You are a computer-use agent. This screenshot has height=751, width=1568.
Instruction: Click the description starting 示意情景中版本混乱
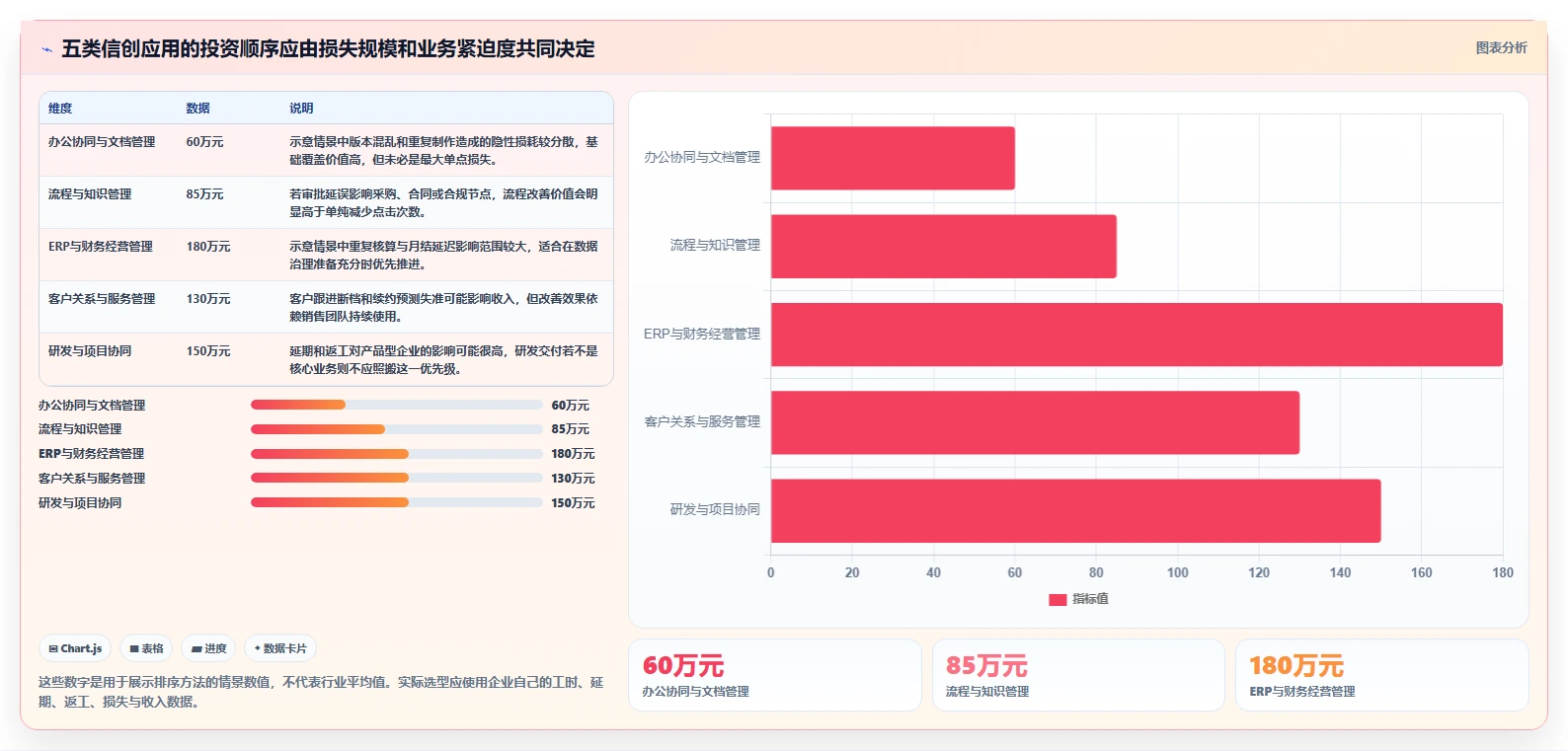click(x=443, y=151)
